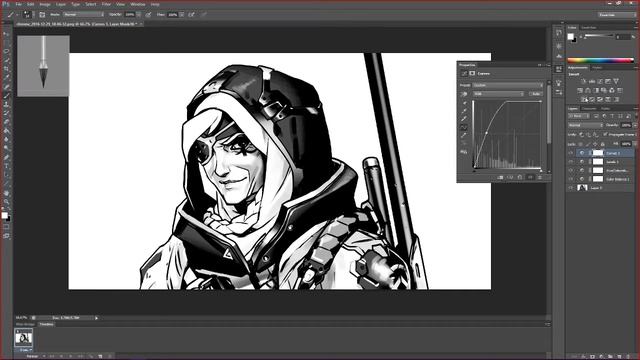The width and height of the screenshot is (640, 360).
Task: Switch to the Paths tab
Action: click(605, 109)
